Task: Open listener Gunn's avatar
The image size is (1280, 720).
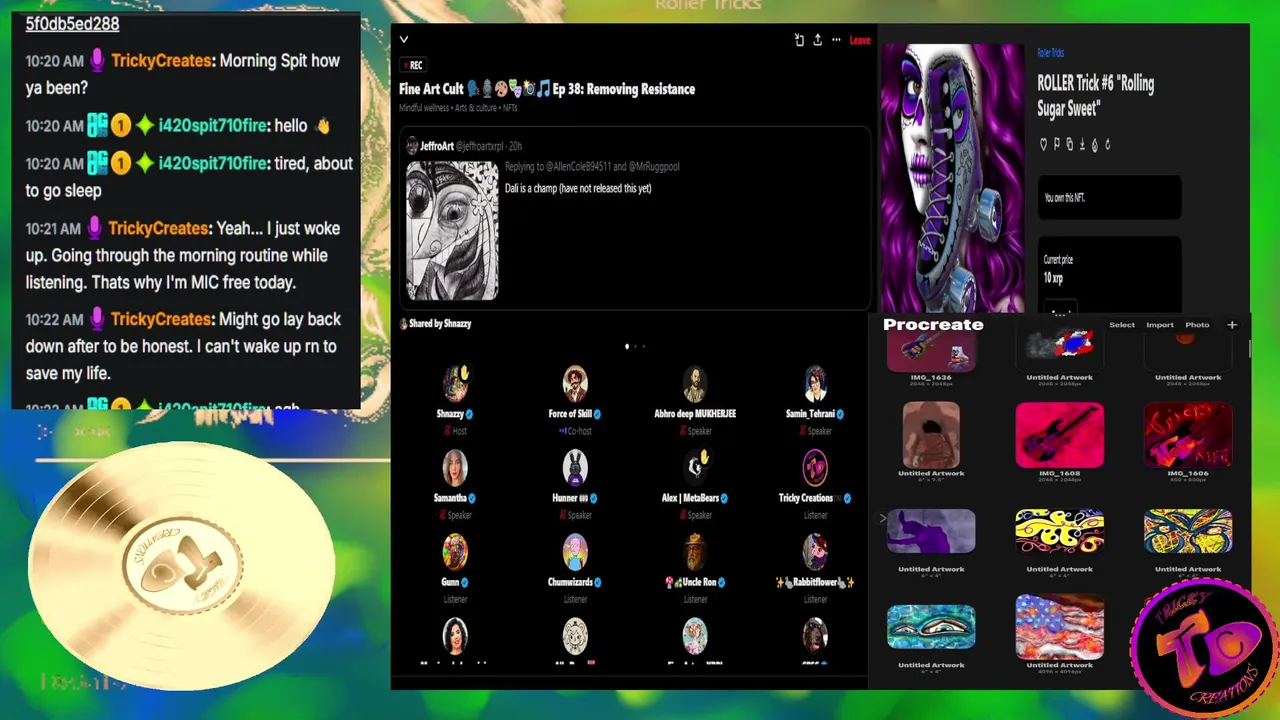Action: pos(455,552)
